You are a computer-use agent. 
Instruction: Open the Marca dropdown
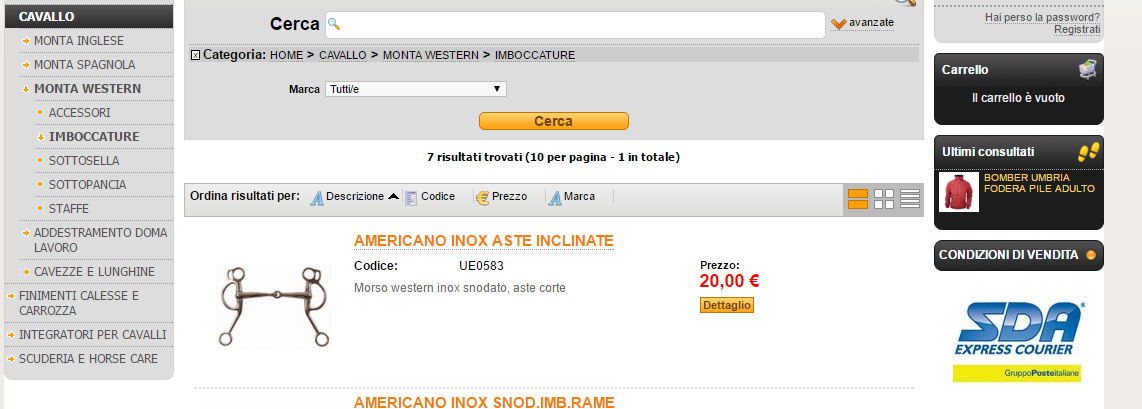[x=416, y=89]
